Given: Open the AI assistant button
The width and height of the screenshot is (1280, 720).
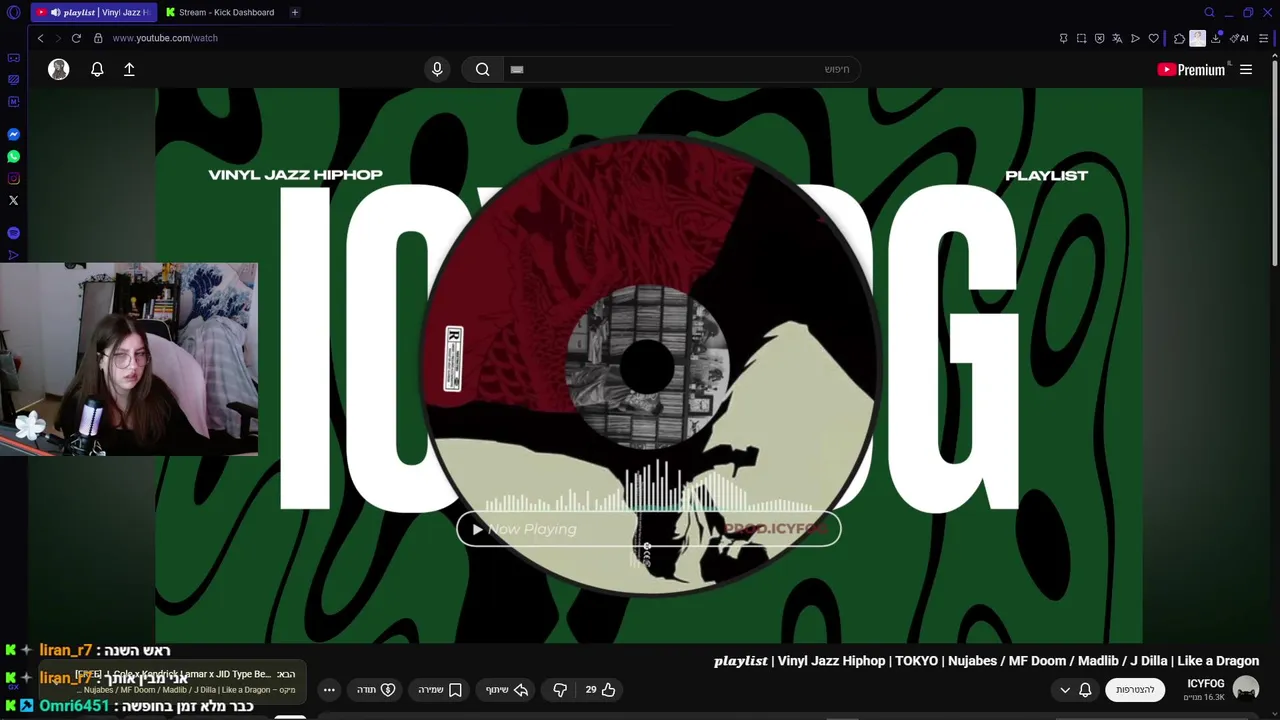Looking at the screenshot, I should [x=1239, y=38].
